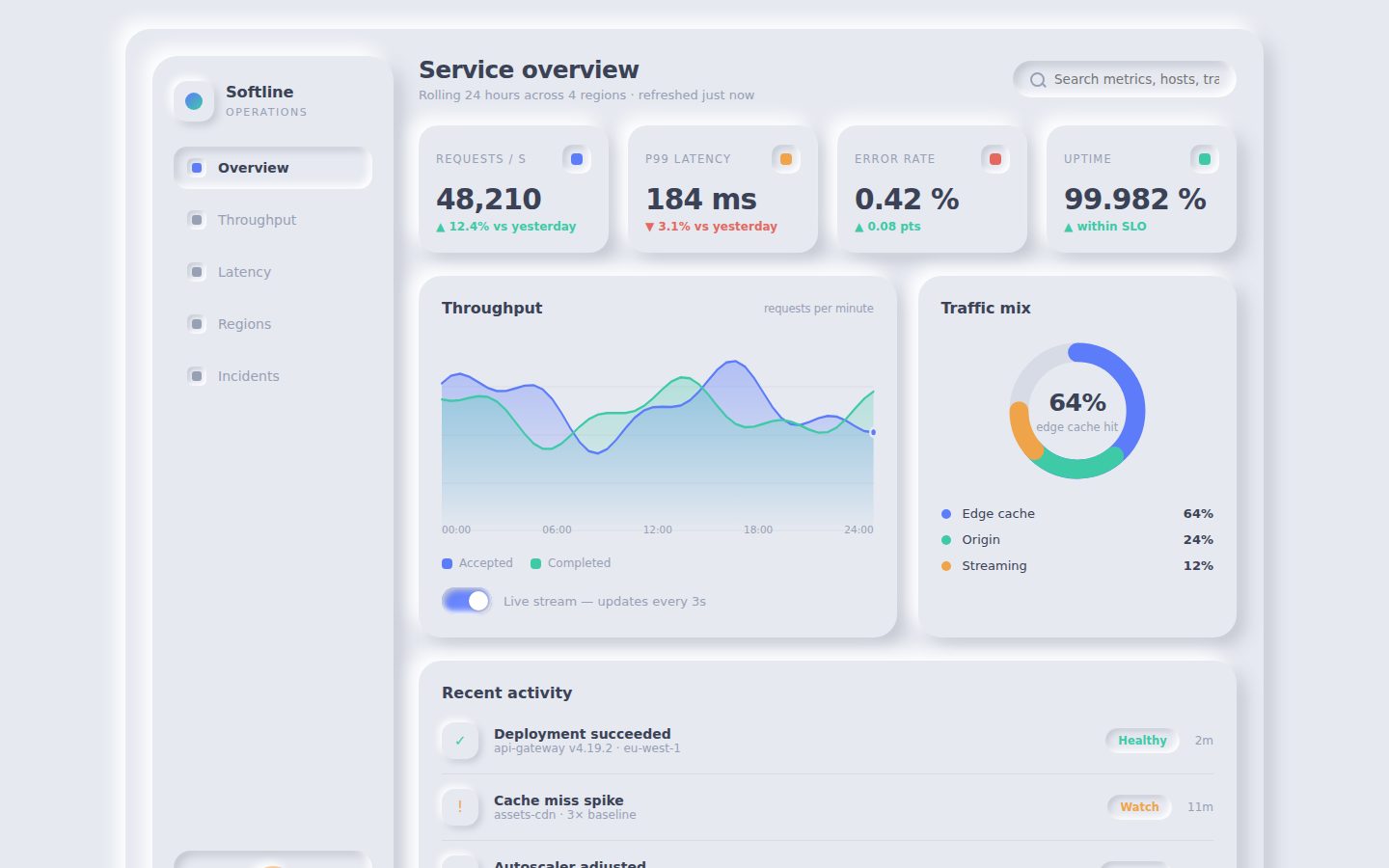Open Incidents from the sidebar

273,376
